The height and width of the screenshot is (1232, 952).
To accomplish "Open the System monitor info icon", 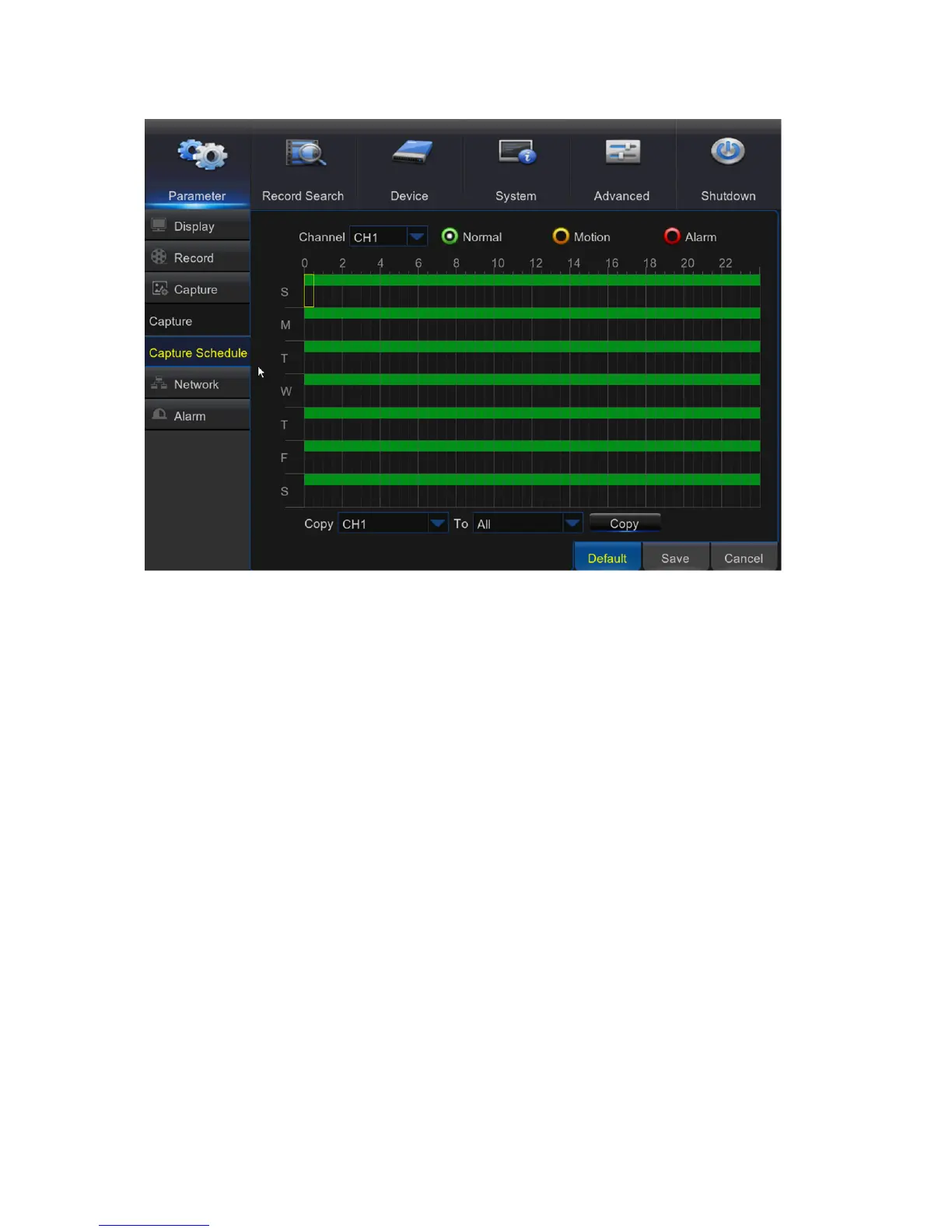I will (x=517, y=152).
